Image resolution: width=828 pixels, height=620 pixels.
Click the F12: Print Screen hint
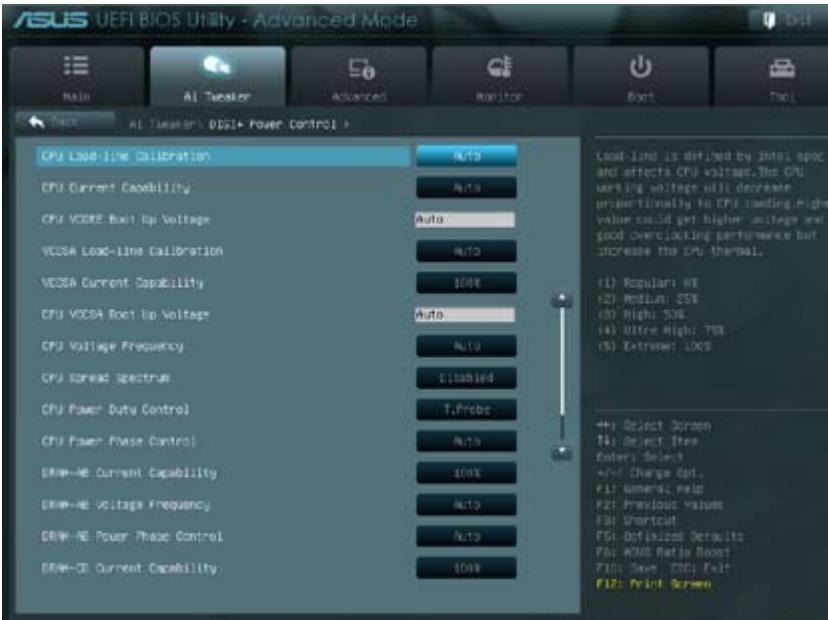tap(654, 584)
